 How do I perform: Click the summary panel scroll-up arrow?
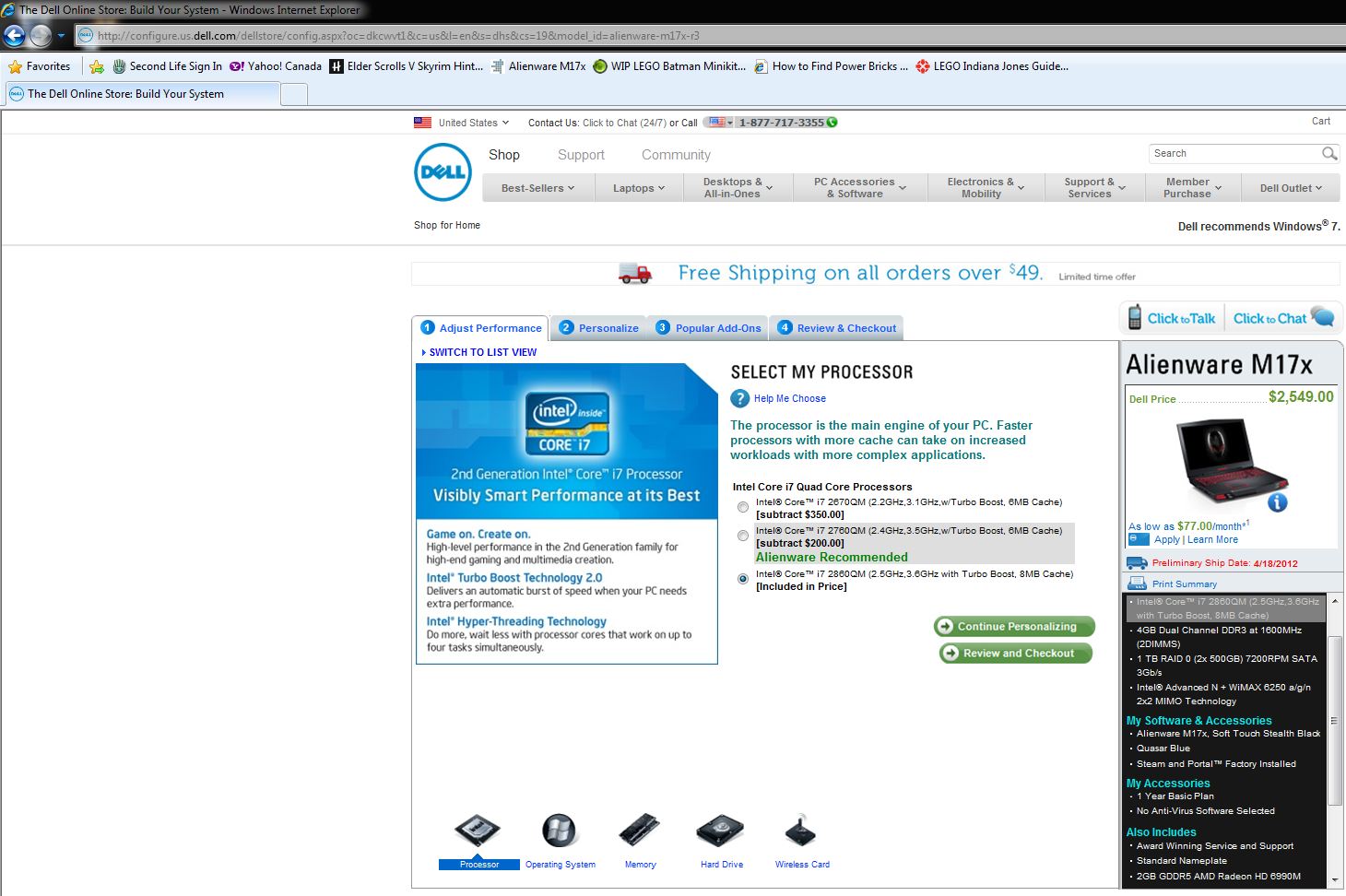point(1334,601)
